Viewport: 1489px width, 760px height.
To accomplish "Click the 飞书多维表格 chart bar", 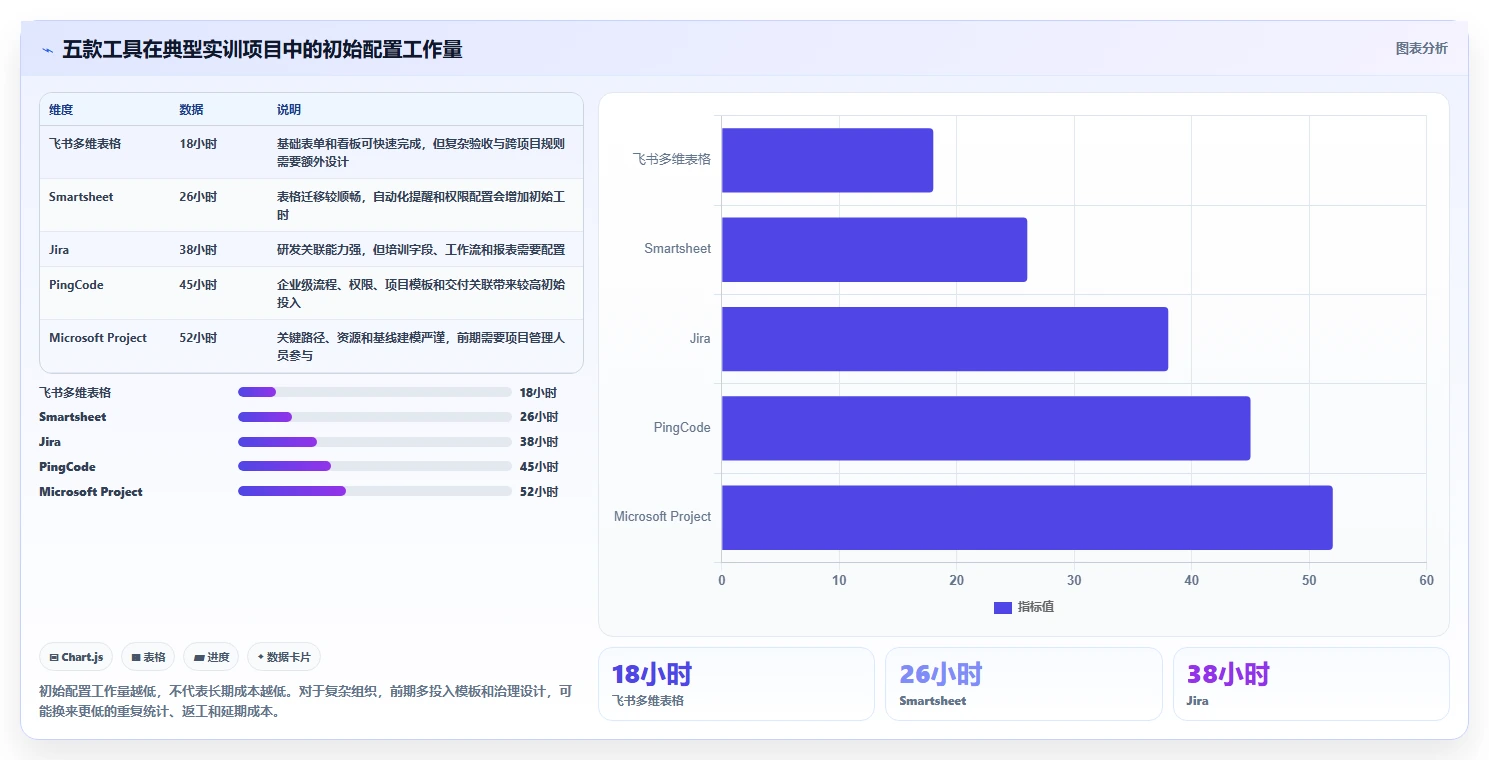I will click(x=827, y=160).
